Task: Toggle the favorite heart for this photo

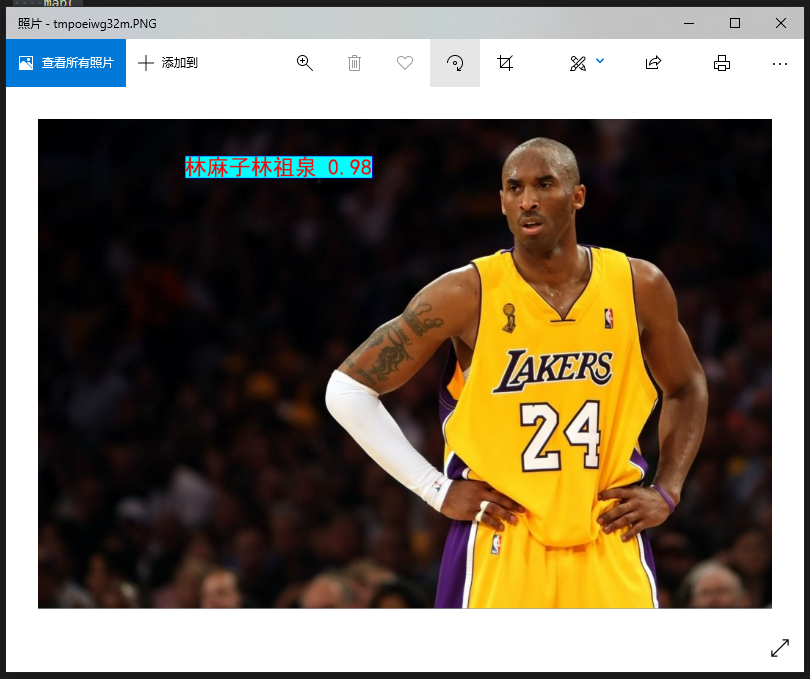Action: [x=404, y=62]
